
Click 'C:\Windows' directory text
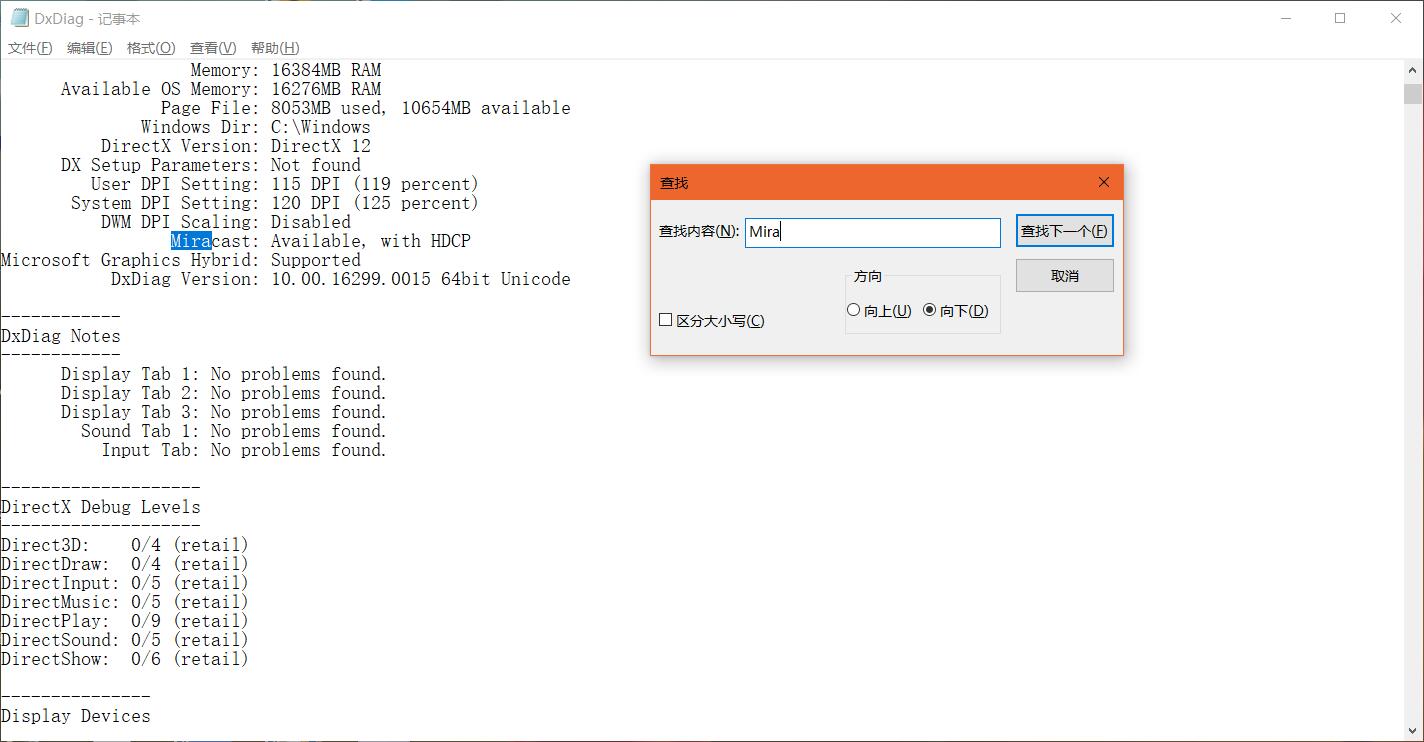[321, 127]
